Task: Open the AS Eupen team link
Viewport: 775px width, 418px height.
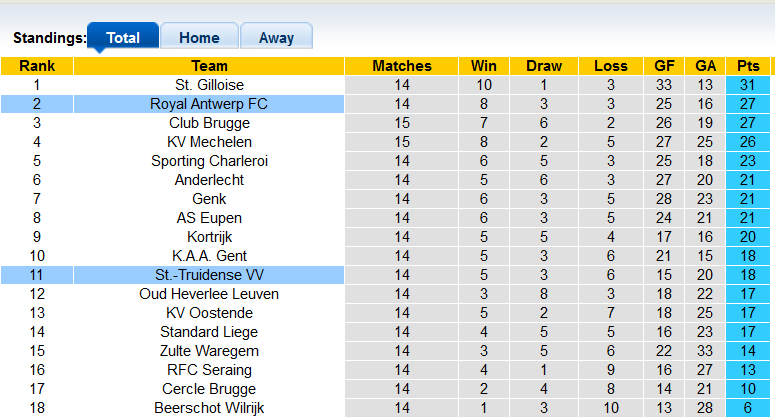Action: (209, 218)
